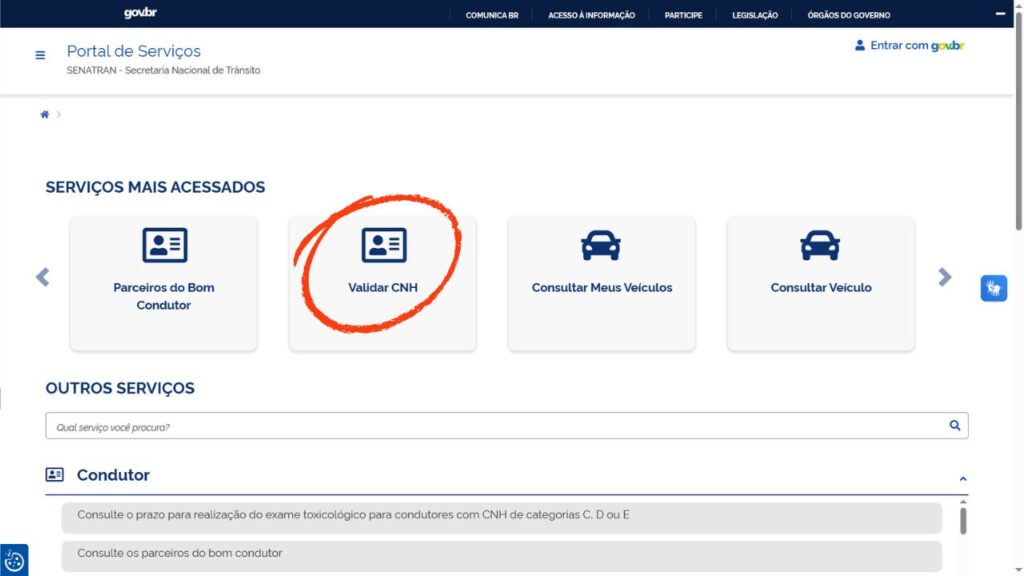Image resolution: width=1024 pixels, height=576 pixels.
Task: Open cookie preferences icon
Action: (14, 560)
